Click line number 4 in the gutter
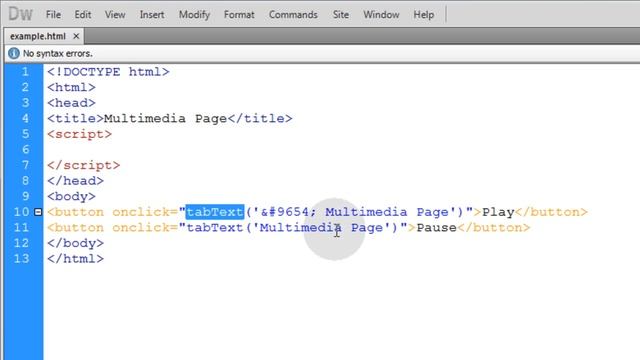This screenshot has height=360, width=640. tap(25, 118)
